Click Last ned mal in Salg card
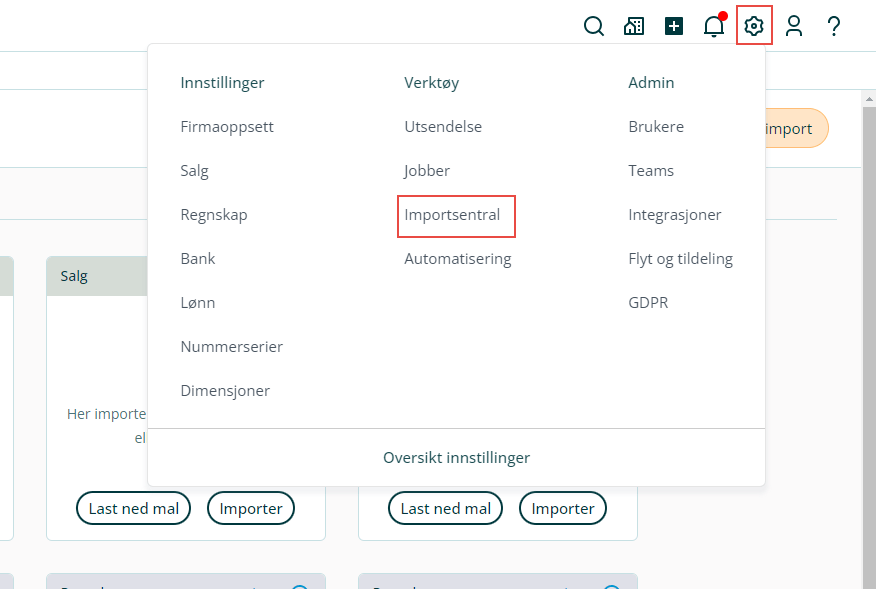This screenshot has width=876, height=589. click(134, 508)
